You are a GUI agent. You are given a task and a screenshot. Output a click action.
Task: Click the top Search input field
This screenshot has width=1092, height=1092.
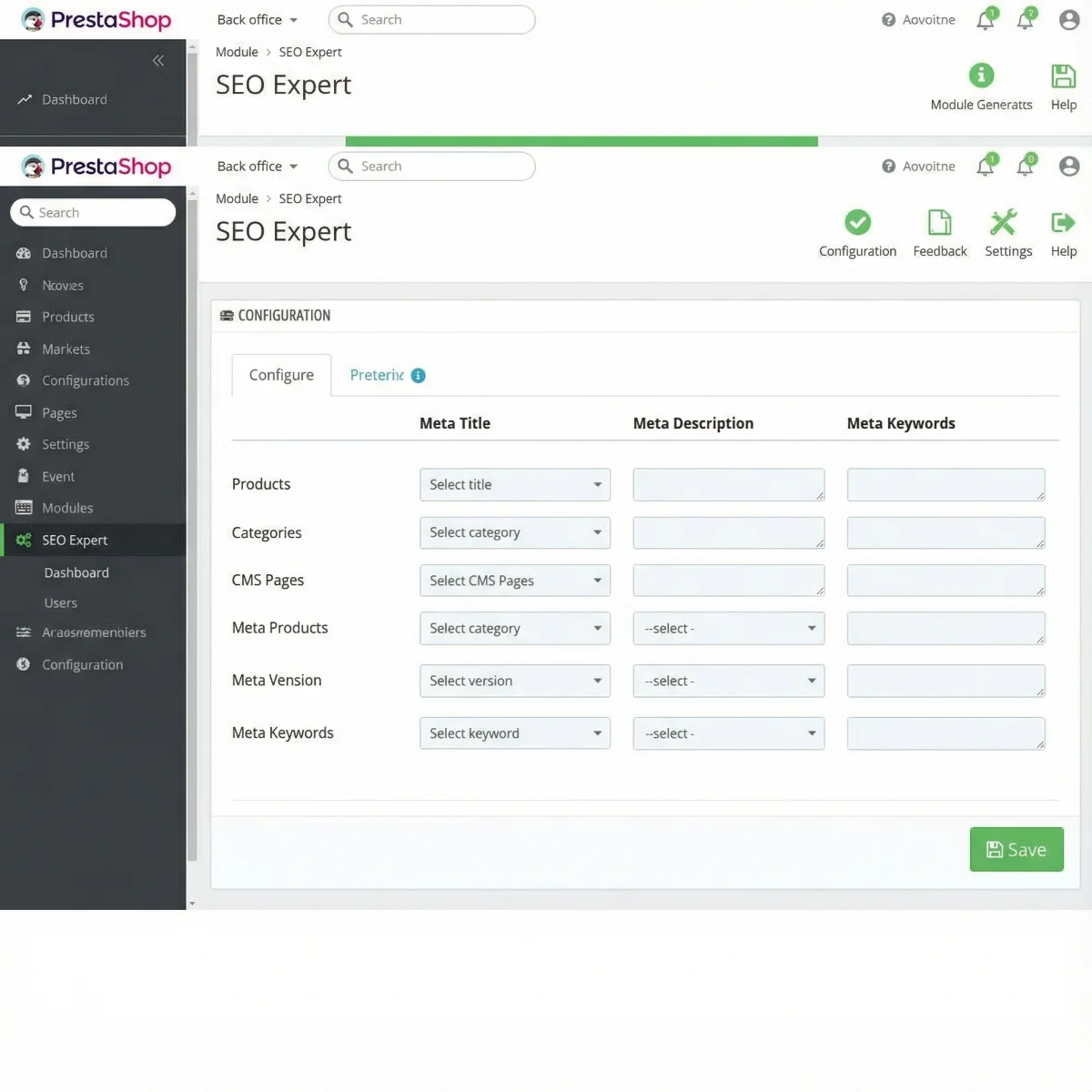(x=431, y=19)
